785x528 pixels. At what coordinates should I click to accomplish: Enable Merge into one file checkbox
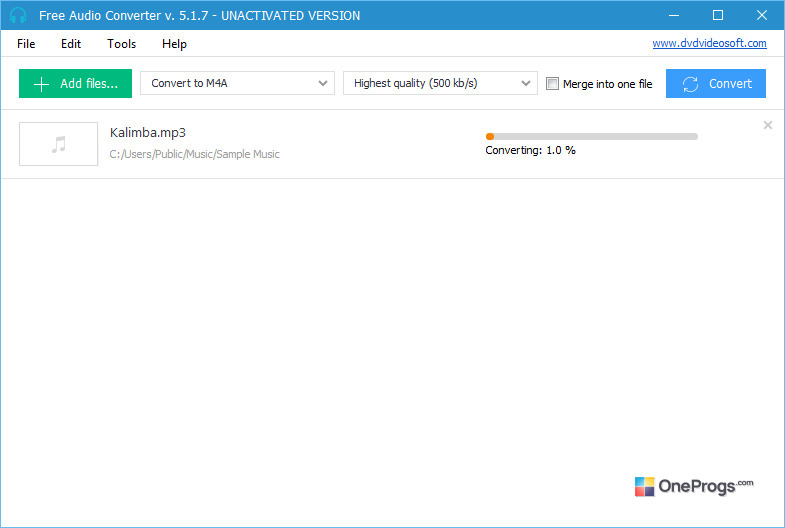[x=552, y=84]
